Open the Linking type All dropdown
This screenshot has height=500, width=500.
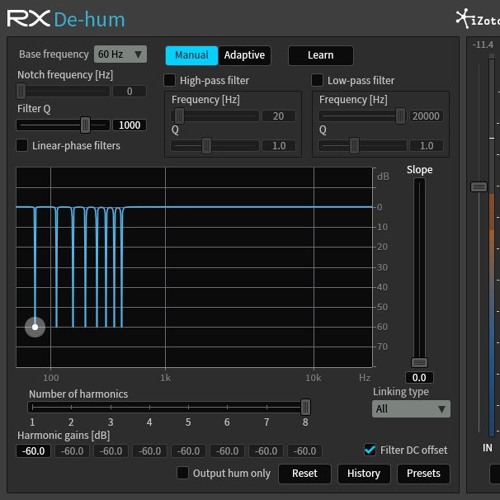pyautogui.click(x=411, y=409)
